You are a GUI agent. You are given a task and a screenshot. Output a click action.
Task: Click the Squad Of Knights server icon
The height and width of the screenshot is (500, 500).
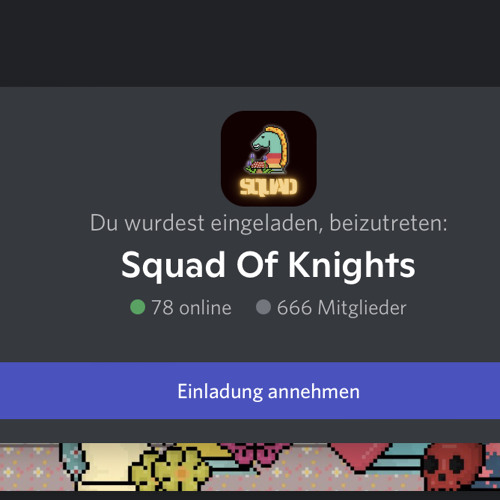tap(268, 158)
